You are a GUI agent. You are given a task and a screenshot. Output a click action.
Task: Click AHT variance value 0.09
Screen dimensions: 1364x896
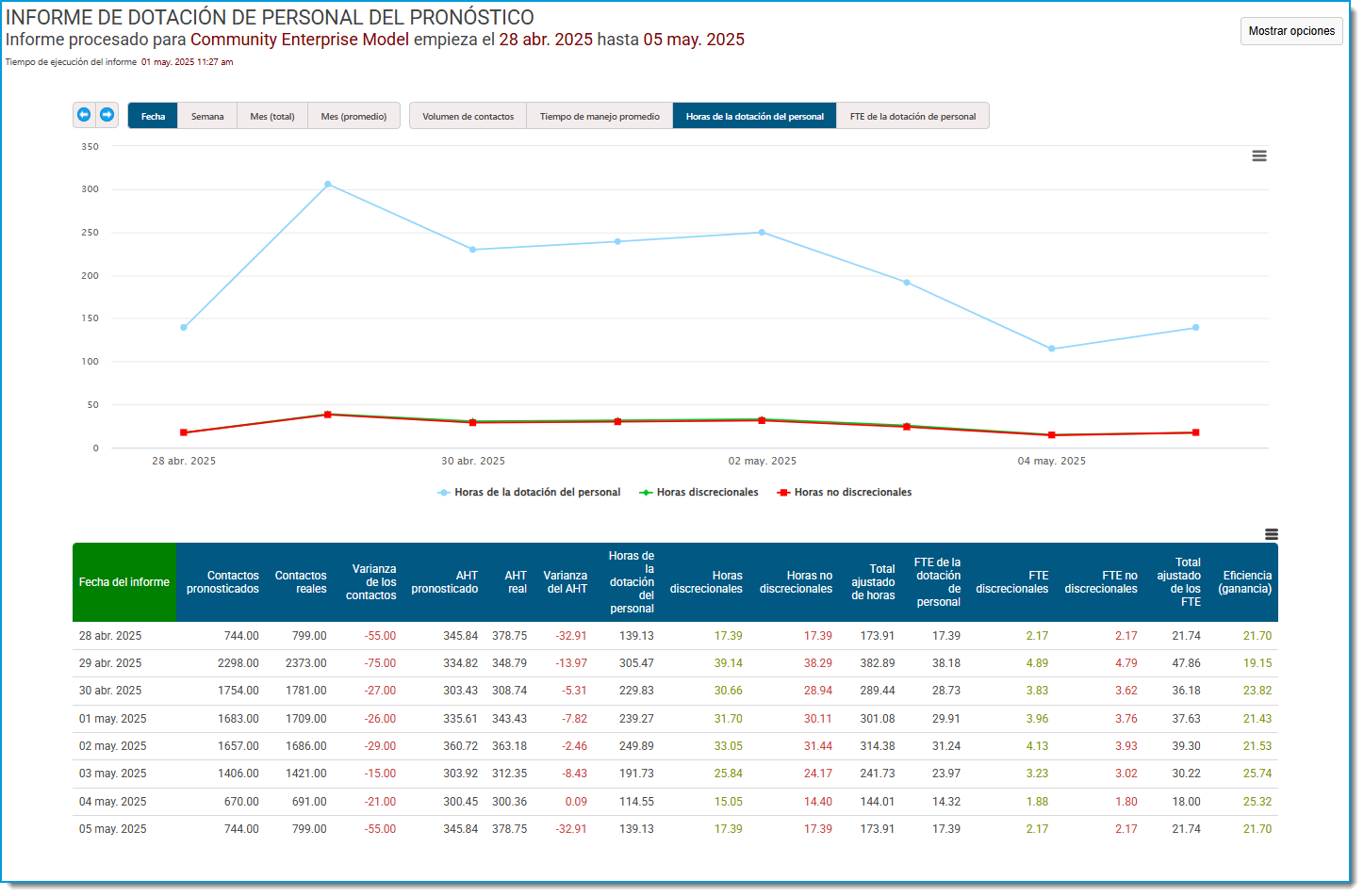point(576,802)
